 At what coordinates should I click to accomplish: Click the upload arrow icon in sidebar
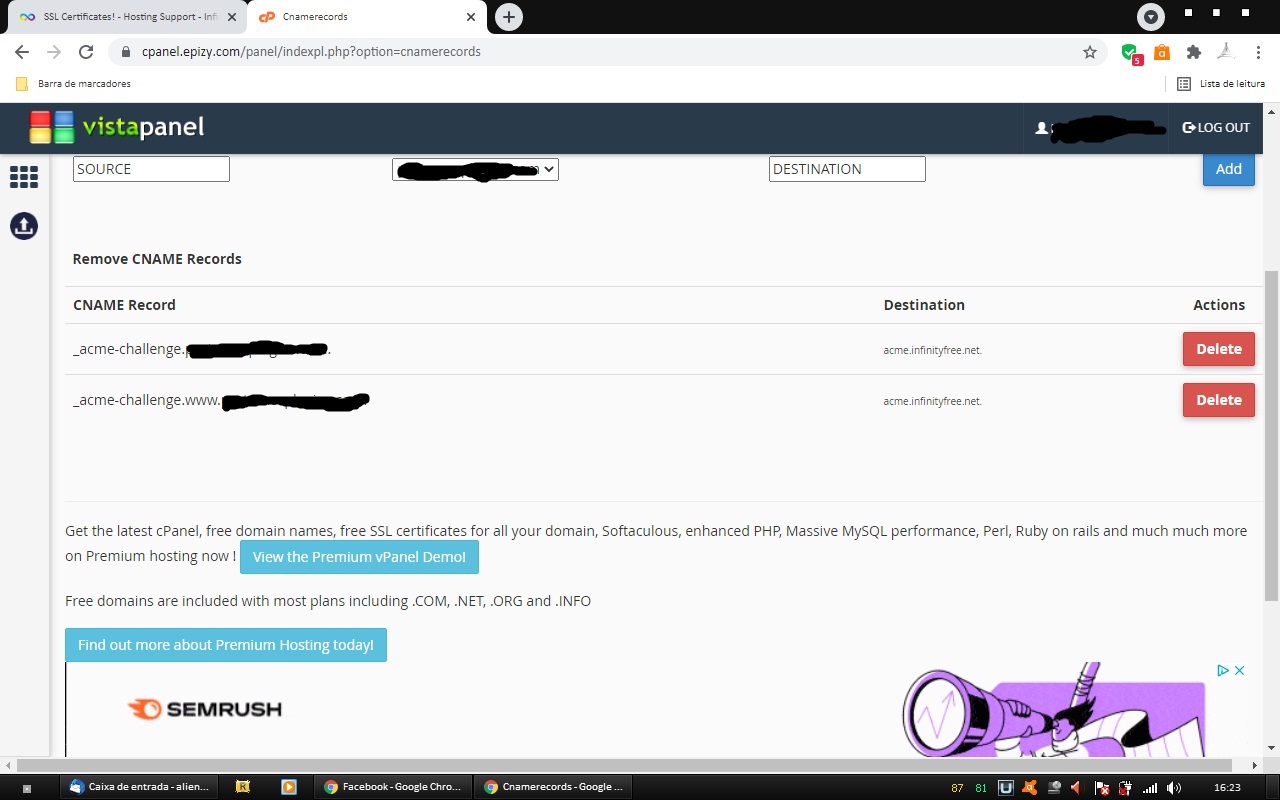[x=24, y=226]
